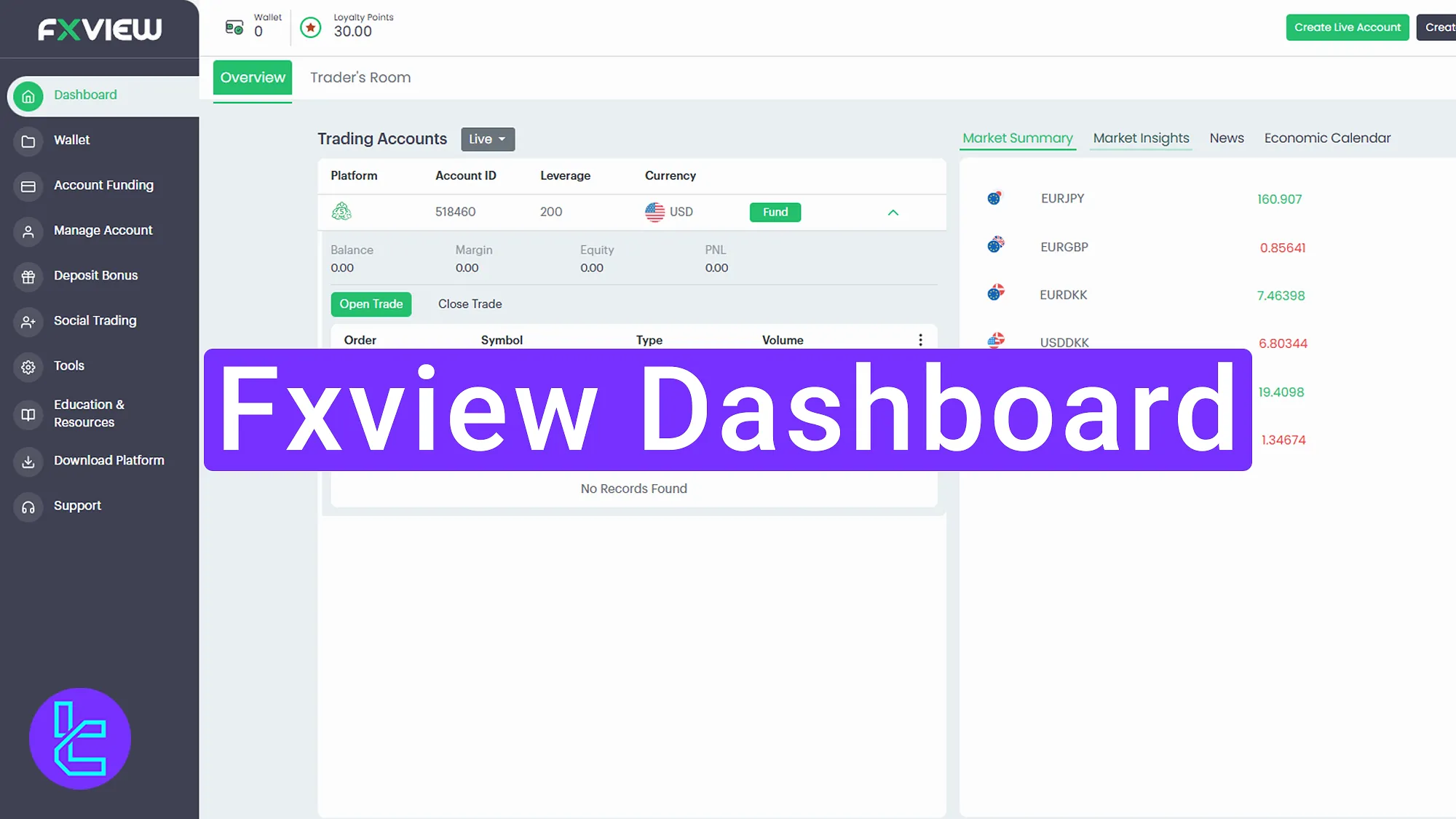The image size is (1456, 819).
Task: Click the Tools gear icon
Action: [x=28, y=367]
